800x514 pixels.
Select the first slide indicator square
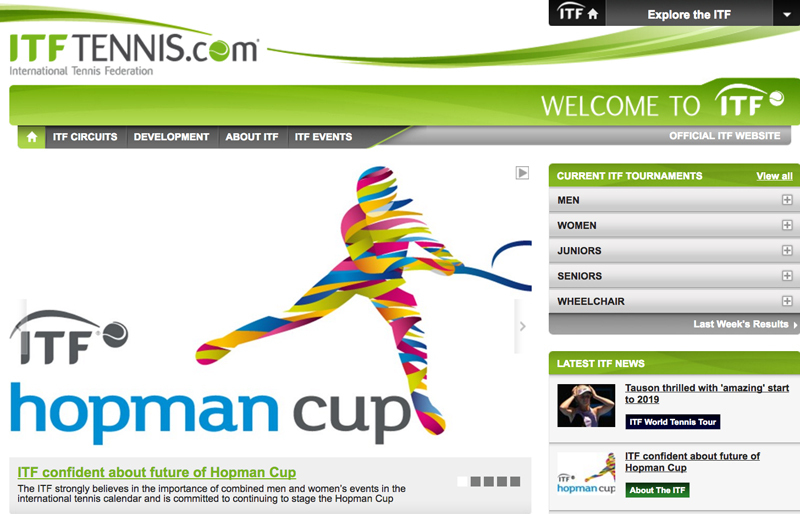tap(462, 481)
